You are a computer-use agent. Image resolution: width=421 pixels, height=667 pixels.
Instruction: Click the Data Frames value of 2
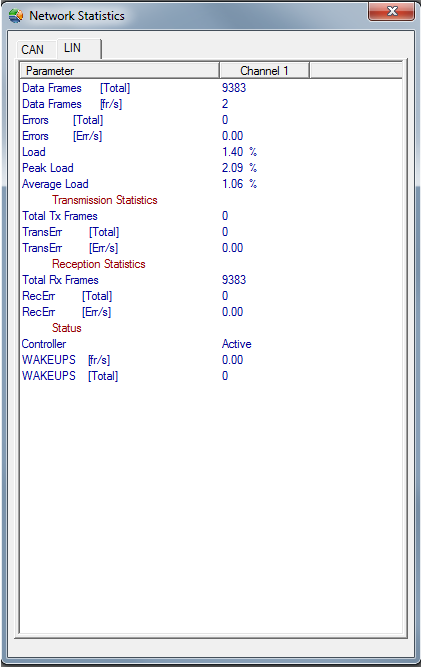click(x=225, y=104)
